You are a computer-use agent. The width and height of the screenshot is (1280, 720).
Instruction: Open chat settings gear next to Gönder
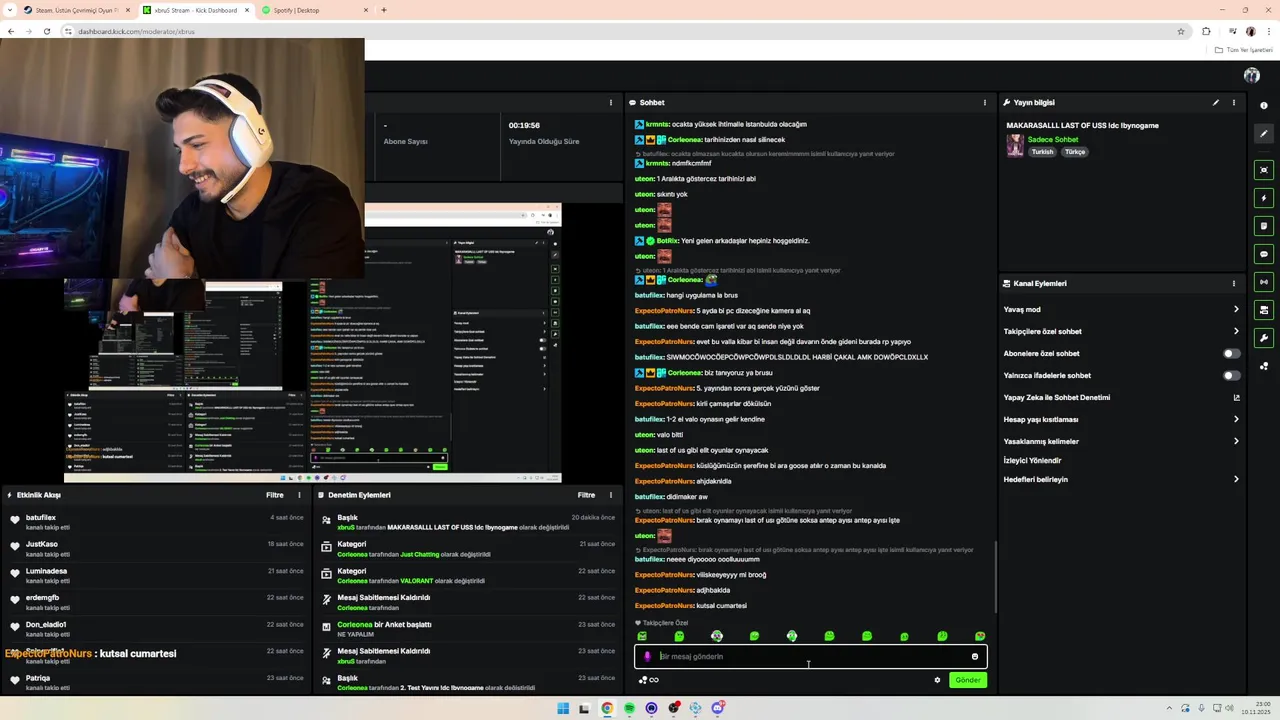point(937,680)
